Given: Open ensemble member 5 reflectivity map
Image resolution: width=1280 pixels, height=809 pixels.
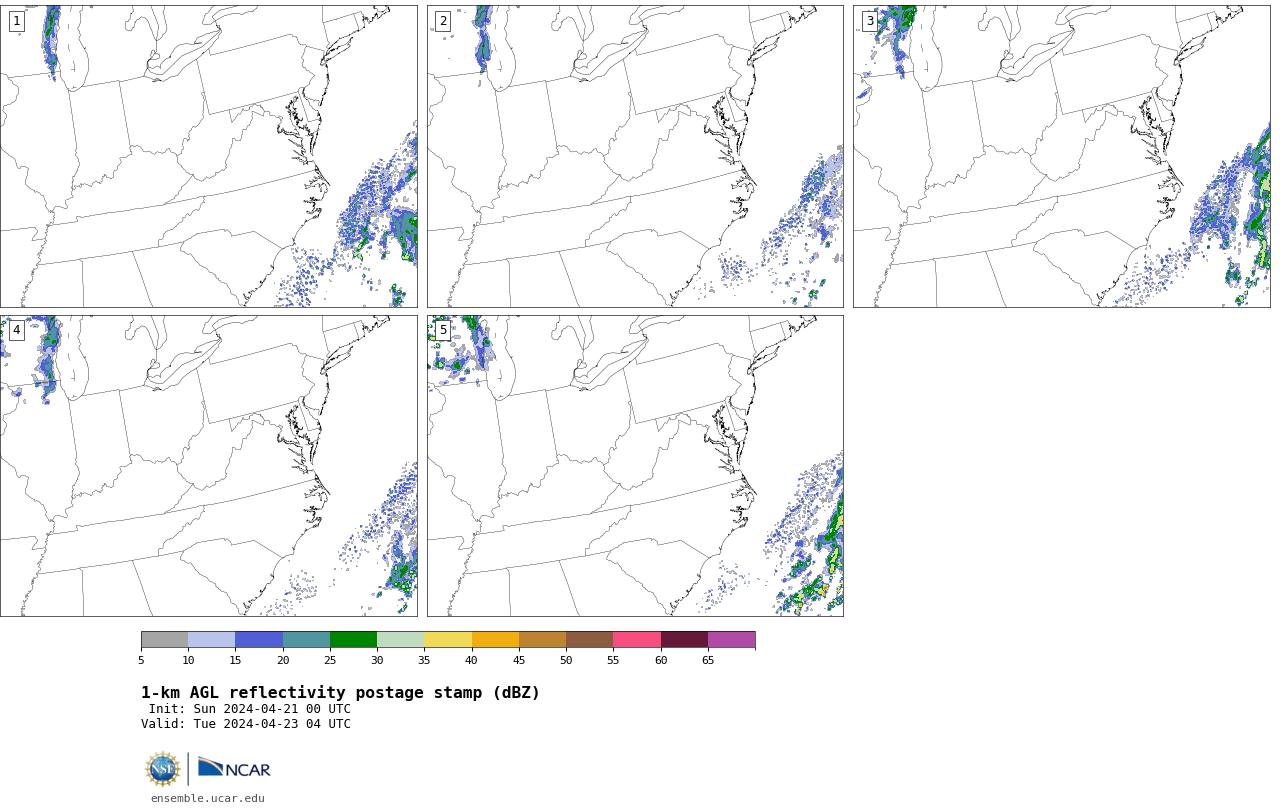Looking at the screenshot, I should click(635, 466).
